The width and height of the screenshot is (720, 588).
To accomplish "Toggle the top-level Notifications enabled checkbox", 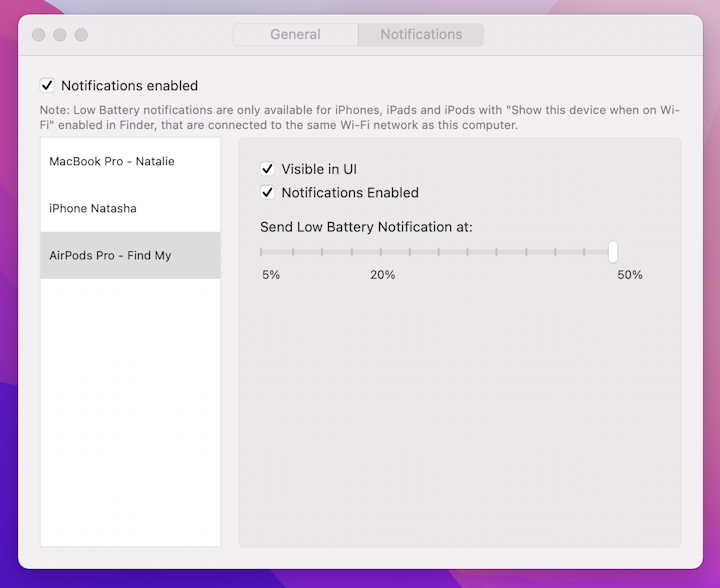I will 47,86.
